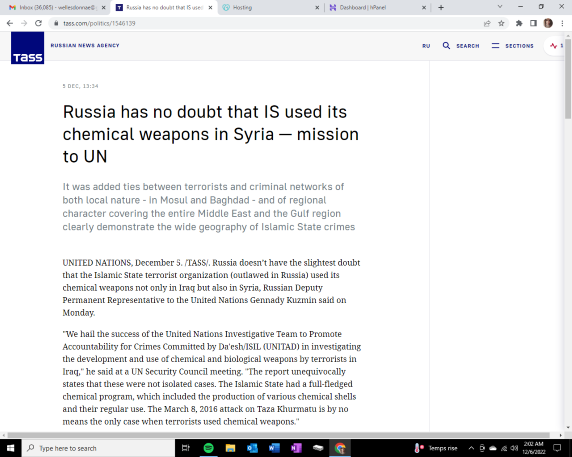Click the Share this page icon
The image size is (572, 457).
487,23
